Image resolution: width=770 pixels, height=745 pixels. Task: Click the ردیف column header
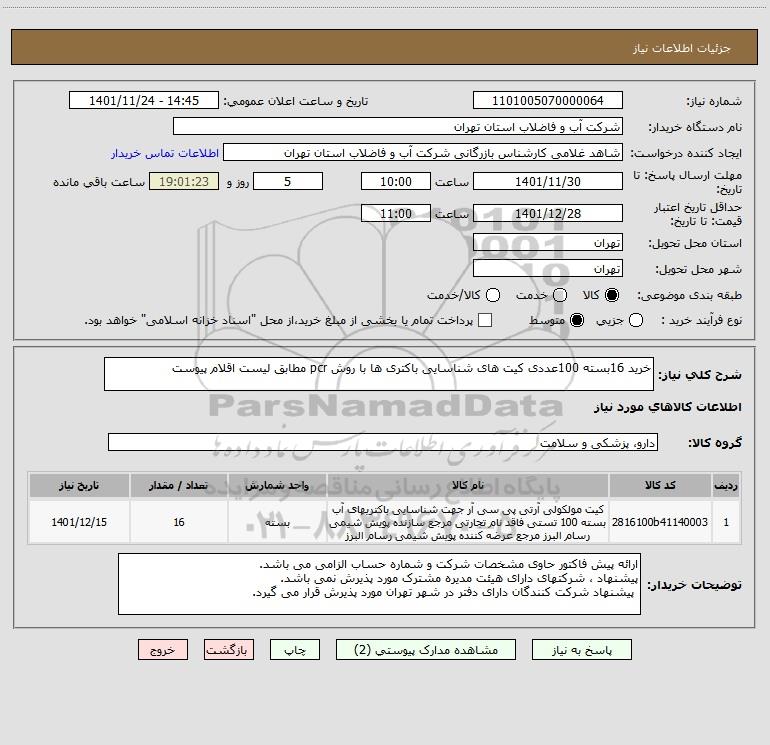tap(726, 485)
